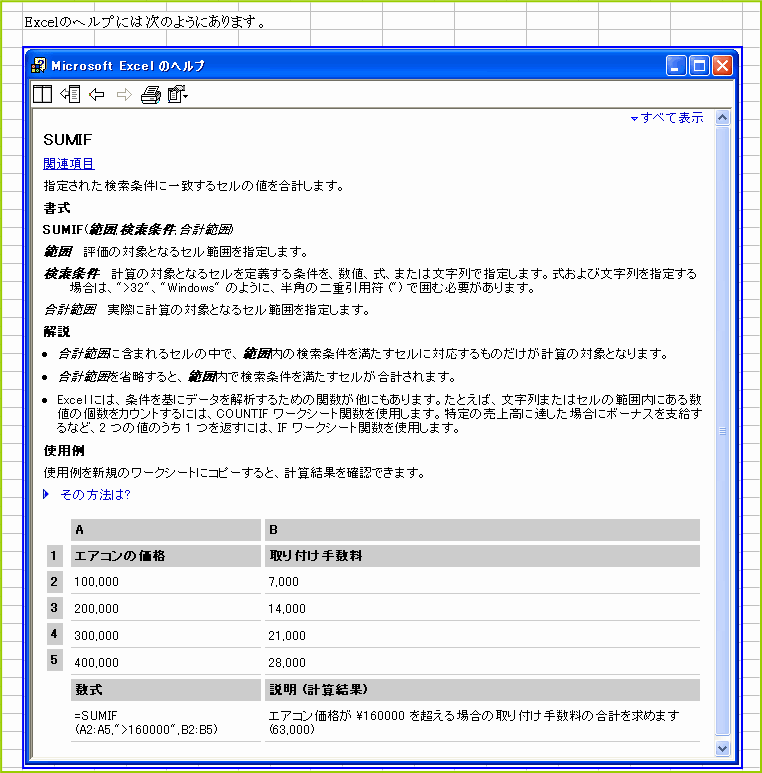Image resolution: width=762 pixels, height=773 pixels.
Task: Open the help Options dropdown icon
Action: (177, 94)
